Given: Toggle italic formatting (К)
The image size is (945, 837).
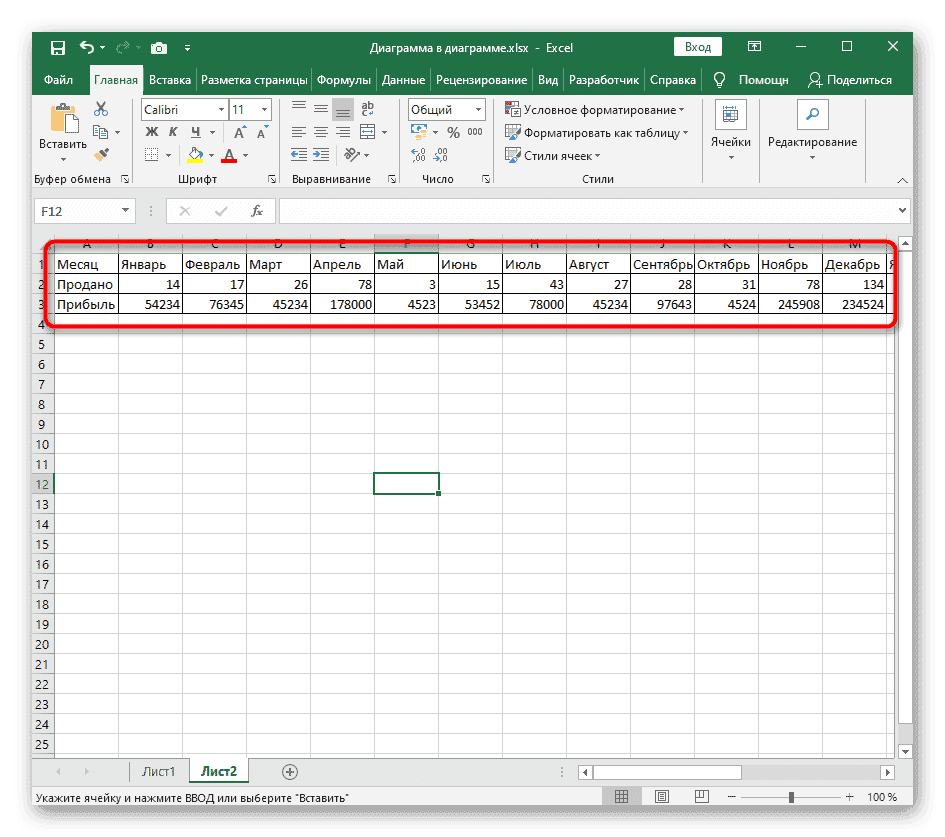Looking at the screenshot, I should coord(172,132).
